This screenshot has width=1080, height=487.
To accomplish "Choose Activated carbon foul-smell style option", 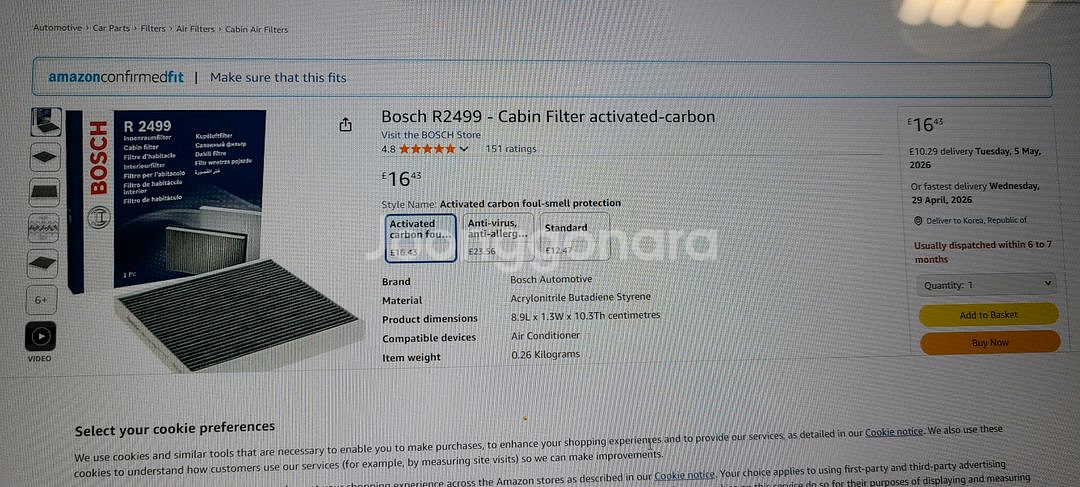I will coord(420,238).
